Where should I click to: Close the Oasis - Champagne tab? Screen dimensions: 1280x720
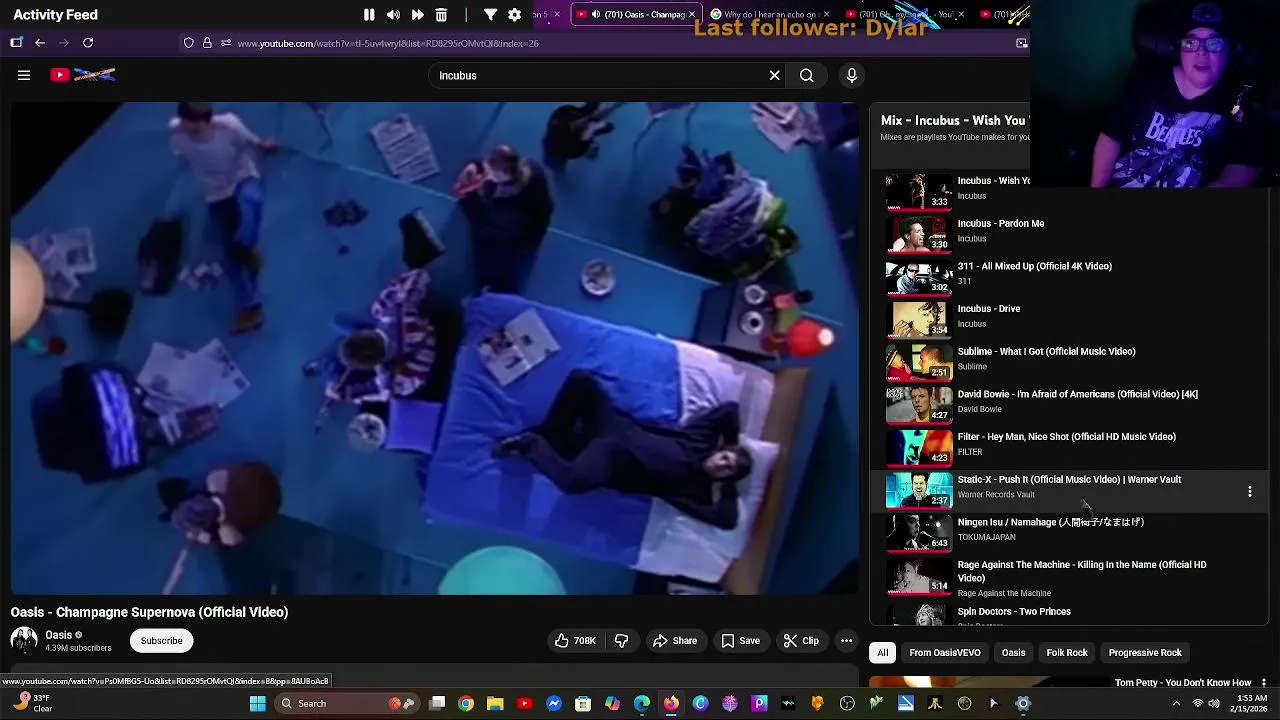tap(692, 15)
